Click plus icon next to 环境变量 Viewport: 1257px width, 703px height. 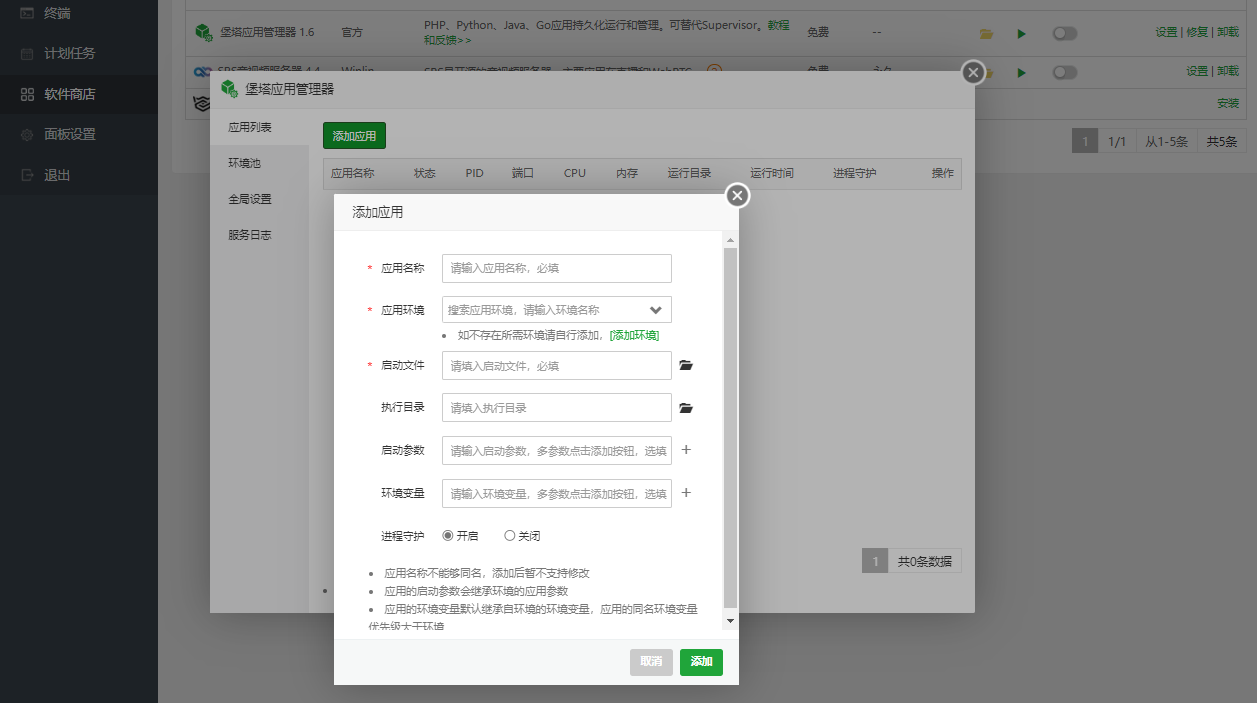(x=686, y=493)
